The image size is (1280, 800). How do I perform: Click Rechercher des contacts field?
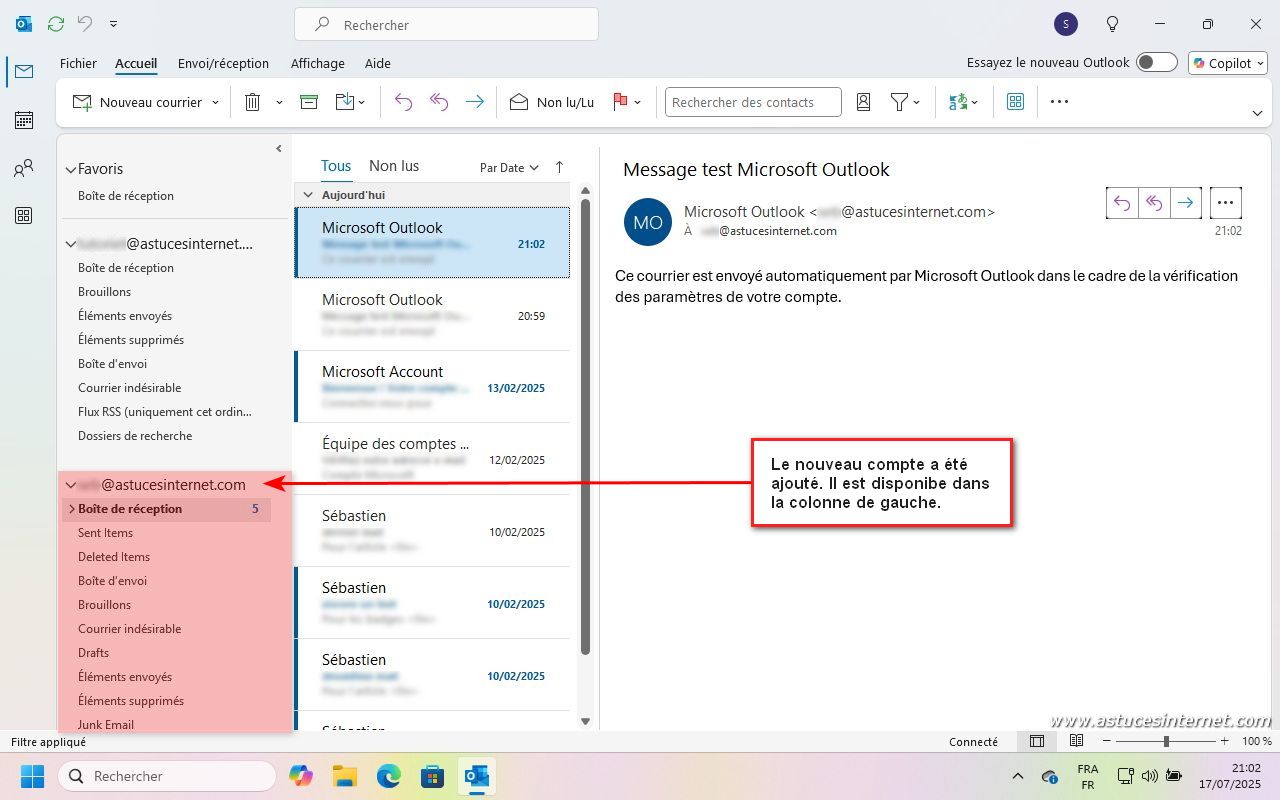753,102
